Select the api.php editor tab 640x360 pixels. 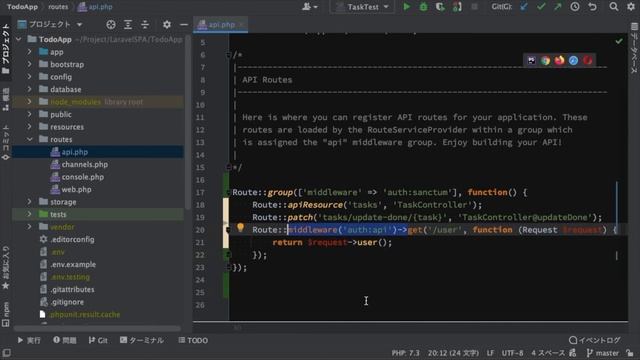coord(221,24)
